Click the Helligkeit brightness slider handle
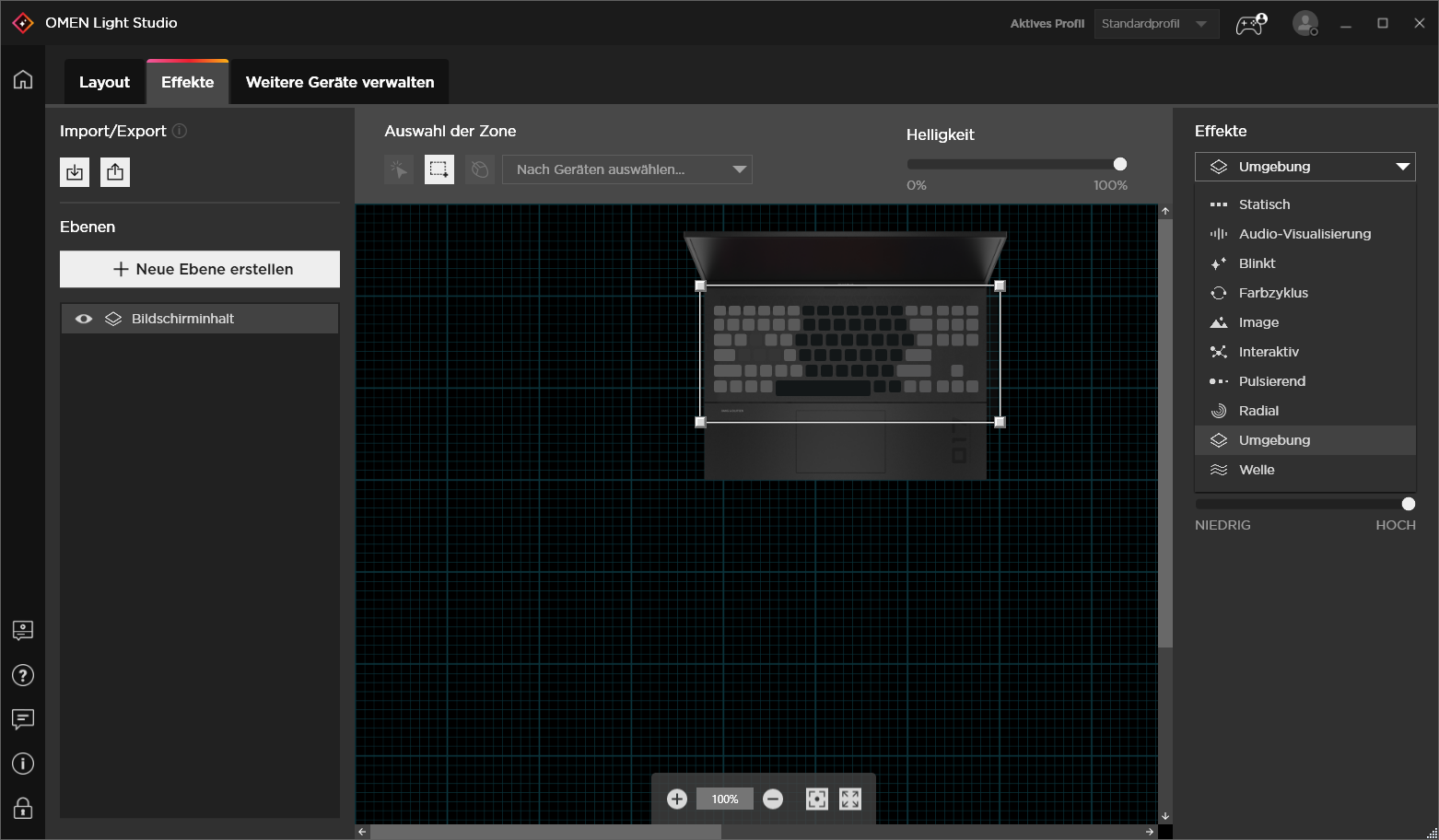1439x840 pixels. pos(1120,164)
